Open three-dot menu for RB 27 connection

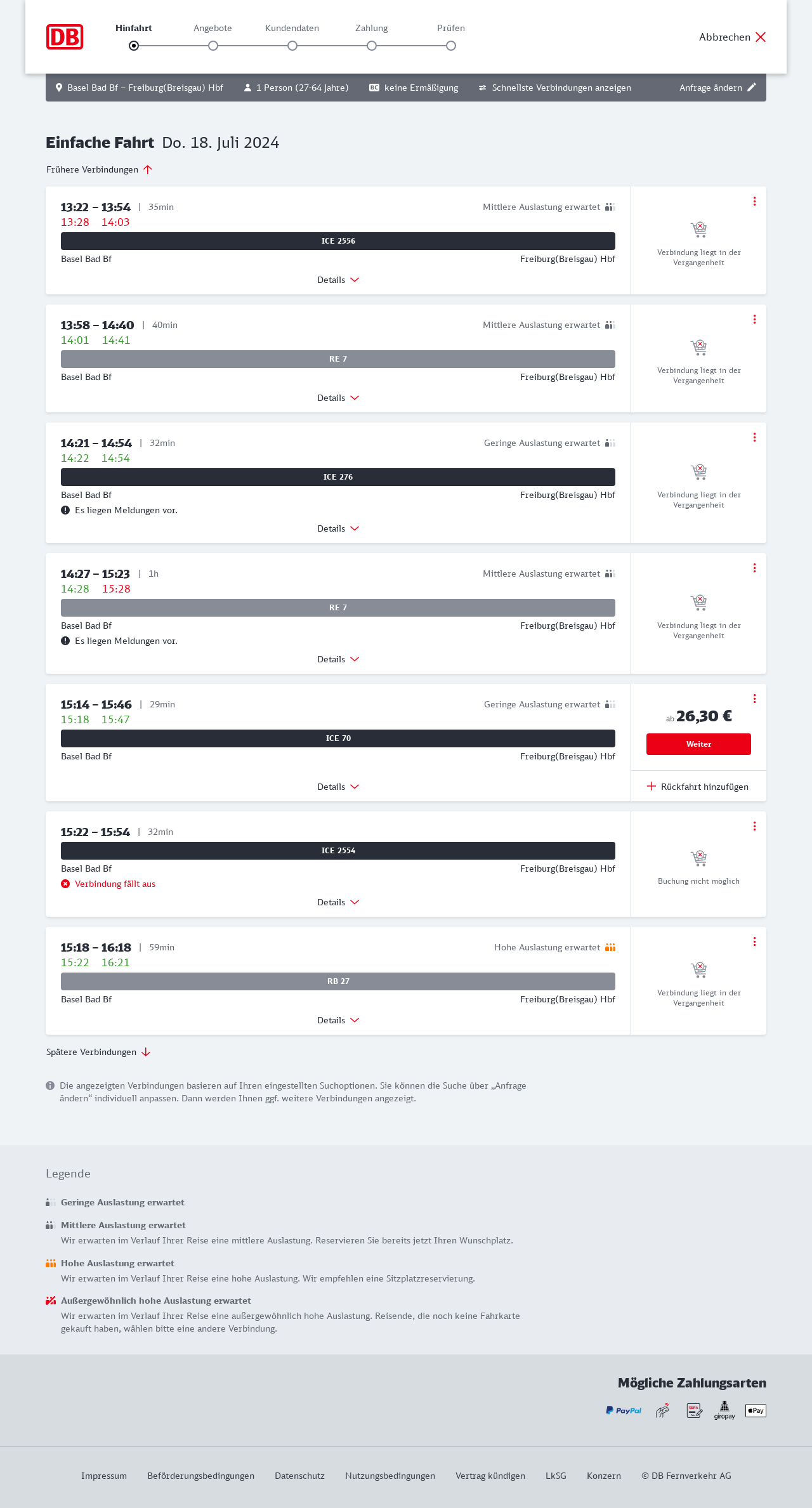[754, 941]
